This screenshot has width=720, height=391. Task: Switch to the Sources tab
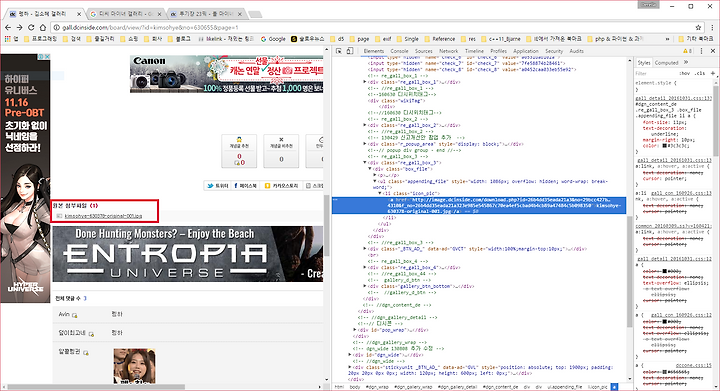point(423,51)
